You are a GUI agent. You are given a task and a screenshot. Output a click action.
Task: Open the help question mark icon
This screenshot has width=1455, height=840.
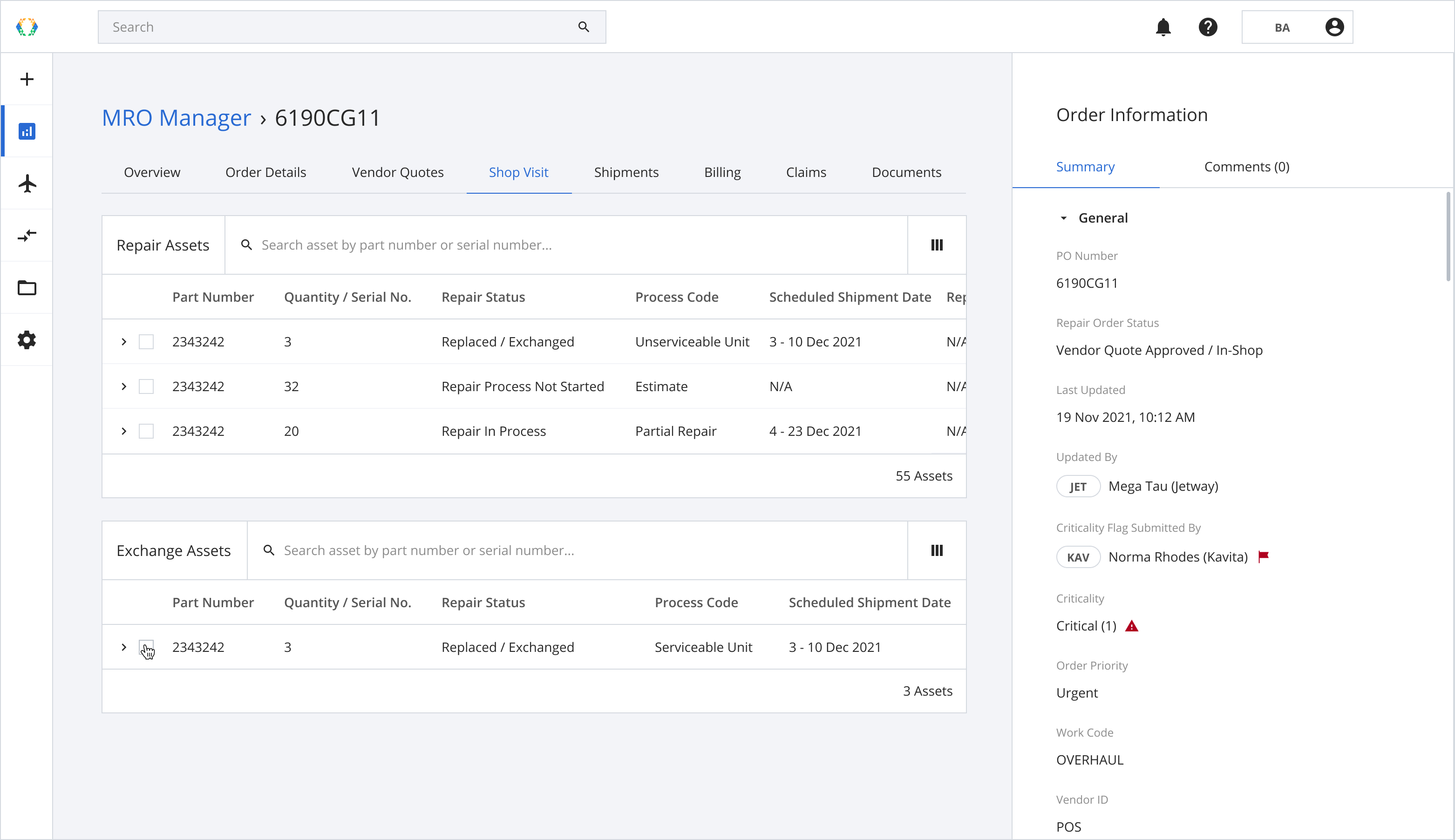tap(1208, 27)
